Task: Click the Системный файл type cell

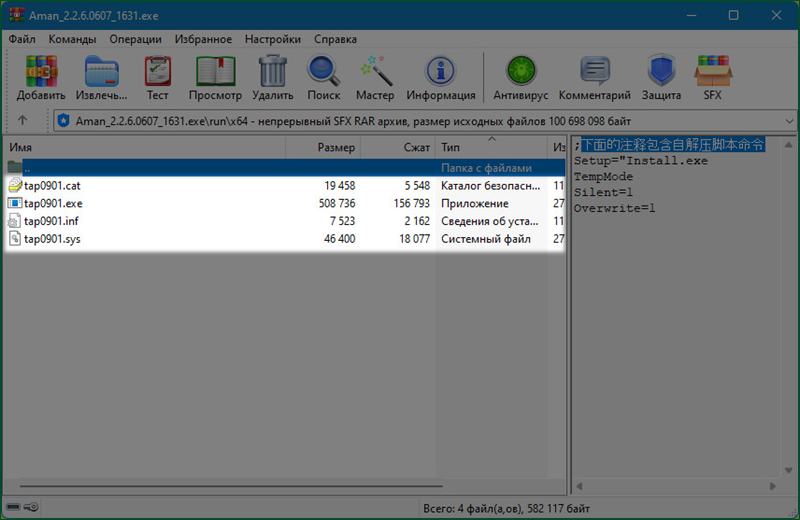Action: [x=486, y=239]
